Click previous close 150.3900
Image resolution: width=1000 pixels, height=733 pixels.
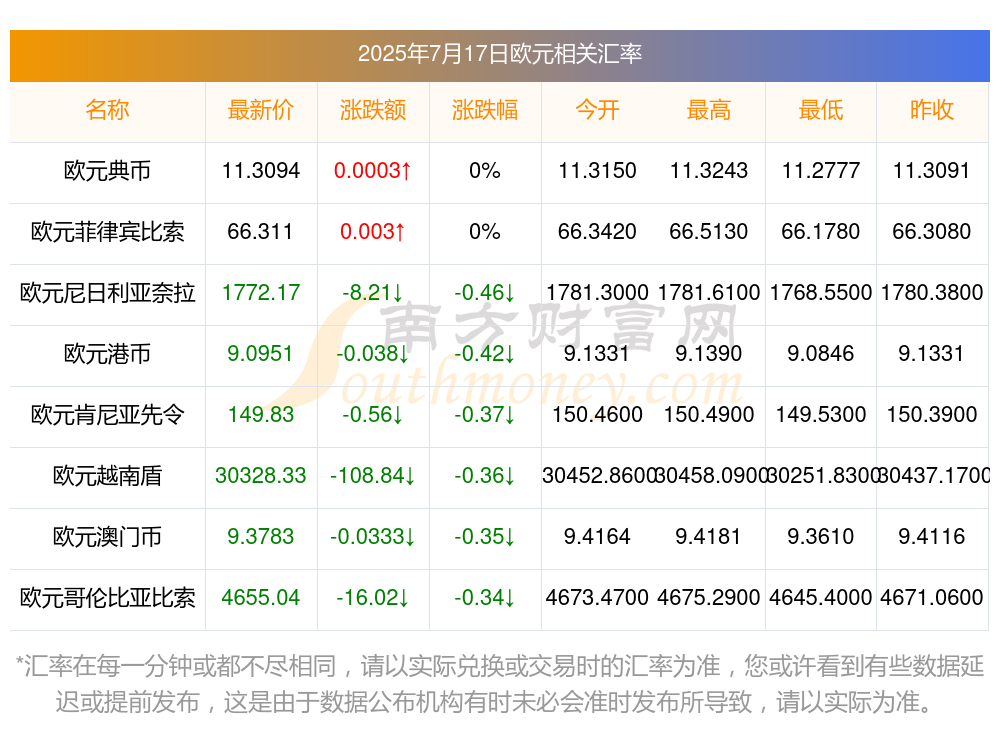932,415
